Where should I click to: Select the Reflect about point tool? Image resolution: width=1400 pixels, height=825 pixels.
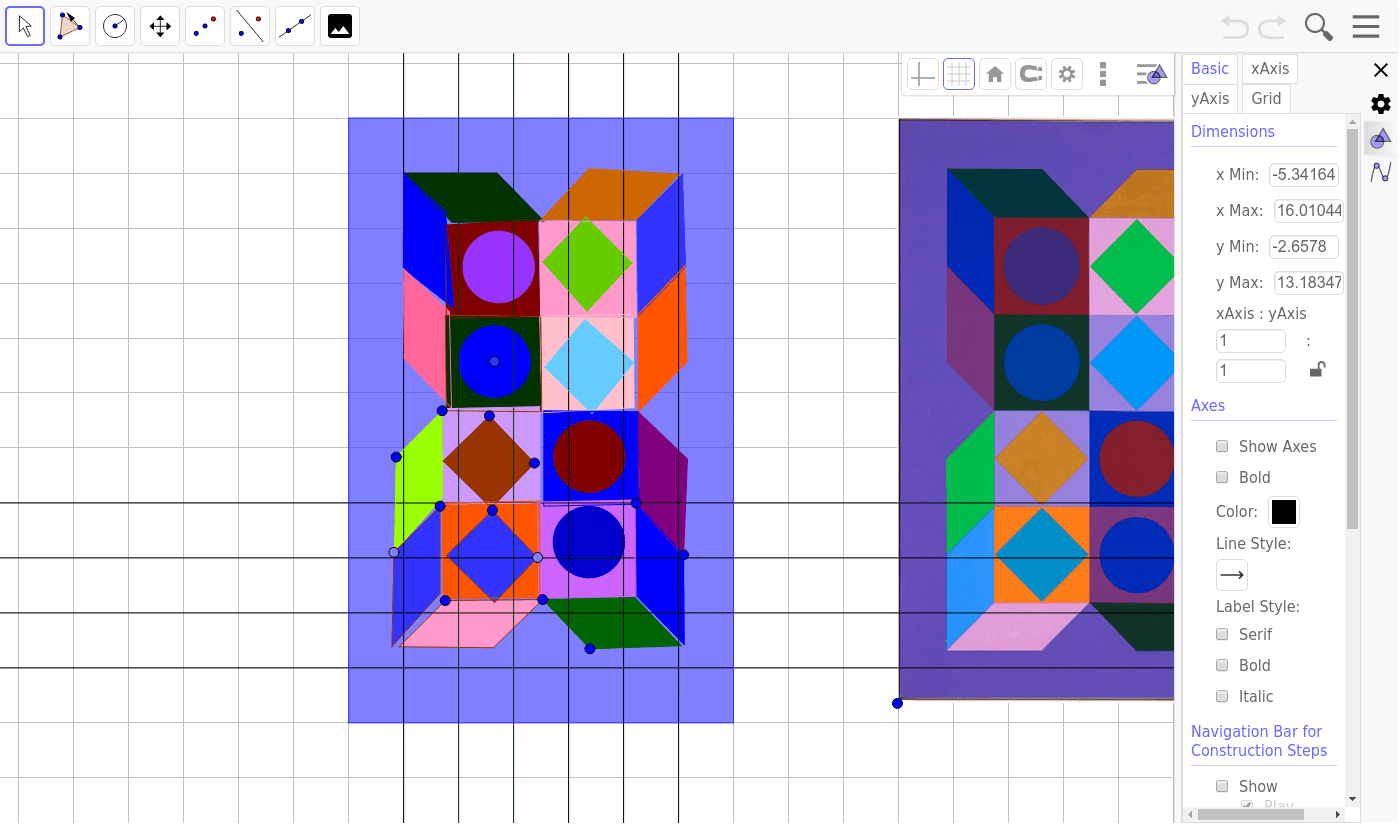click(205, 26)
